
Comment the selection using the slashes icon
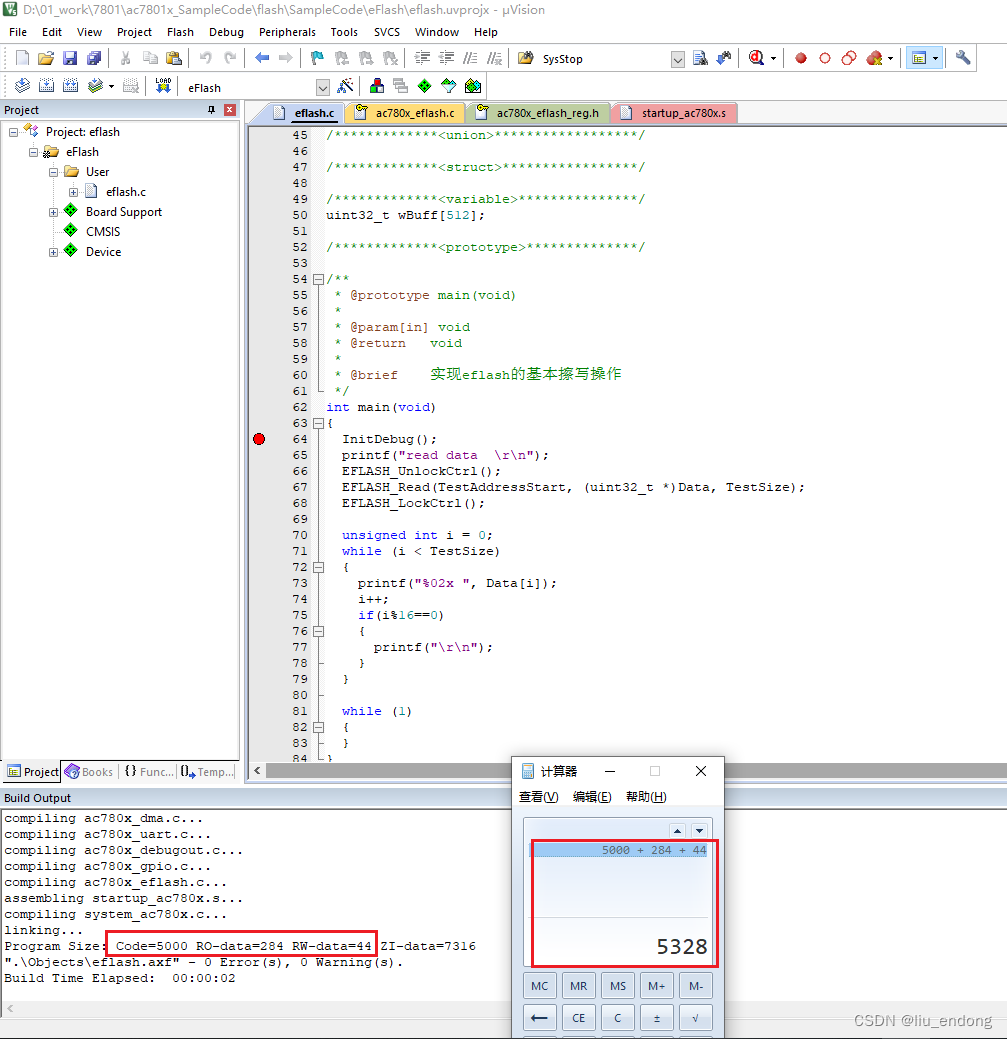pyautogui.click(x=470, y=58)
